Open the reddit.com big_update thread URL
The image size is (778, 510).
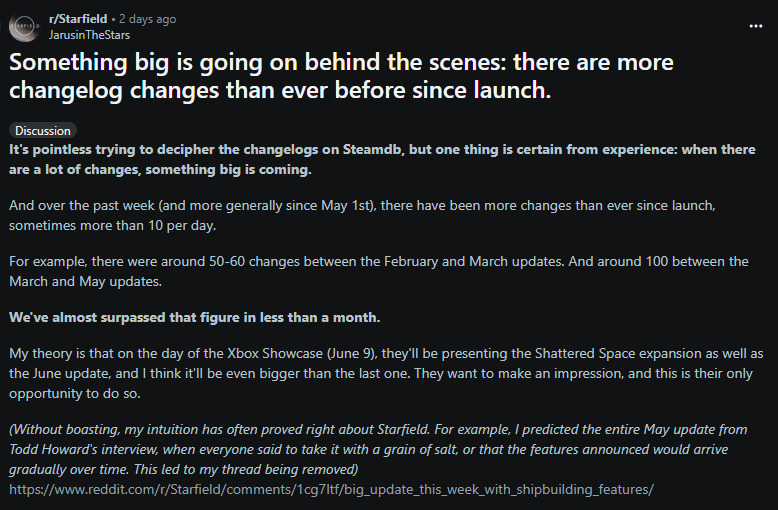click(x=330, y=489)
